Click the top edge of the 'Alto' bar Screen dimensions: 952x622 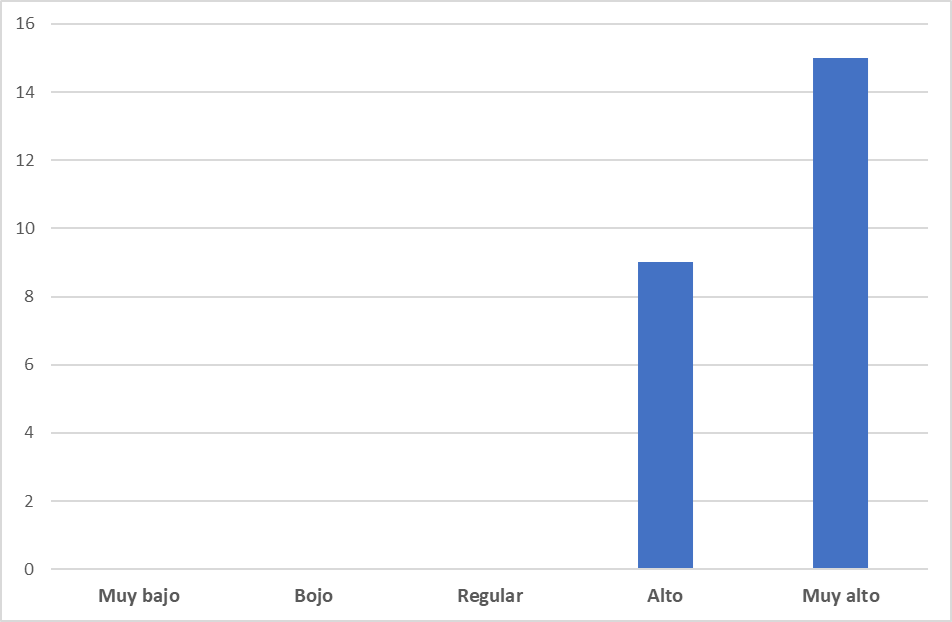pos(665,264)
